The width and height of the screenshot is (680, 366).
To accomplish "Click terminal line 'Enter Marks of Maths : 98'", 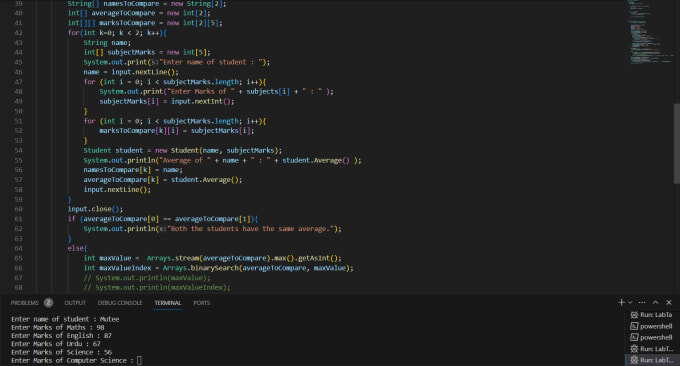I will pos(58,327).
